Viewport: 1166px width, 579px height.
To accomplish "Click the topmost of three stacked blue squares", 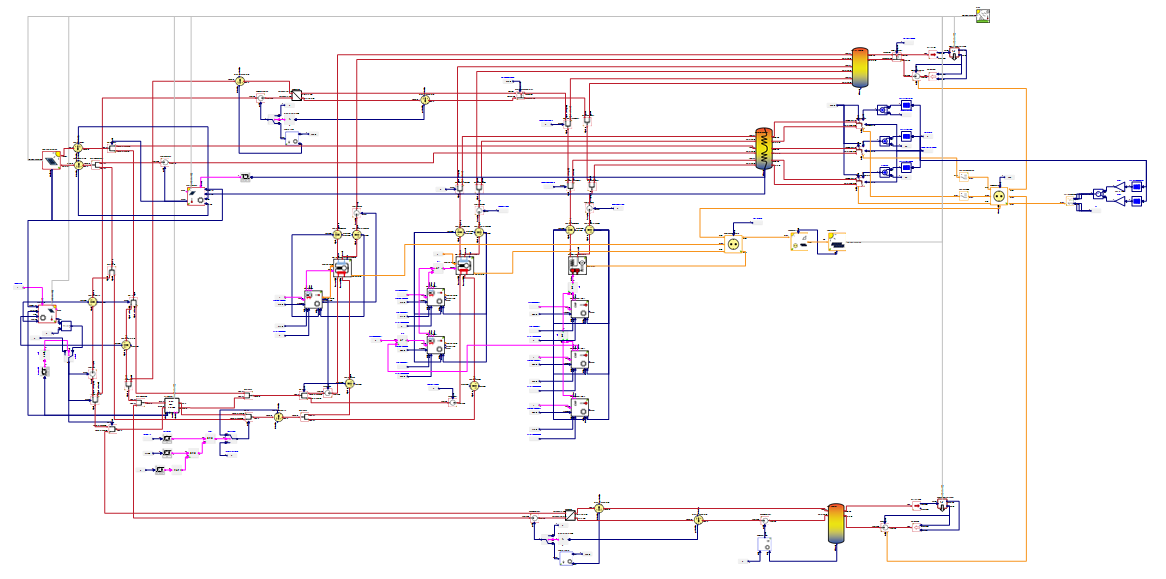I will click(x=906, y=105).
